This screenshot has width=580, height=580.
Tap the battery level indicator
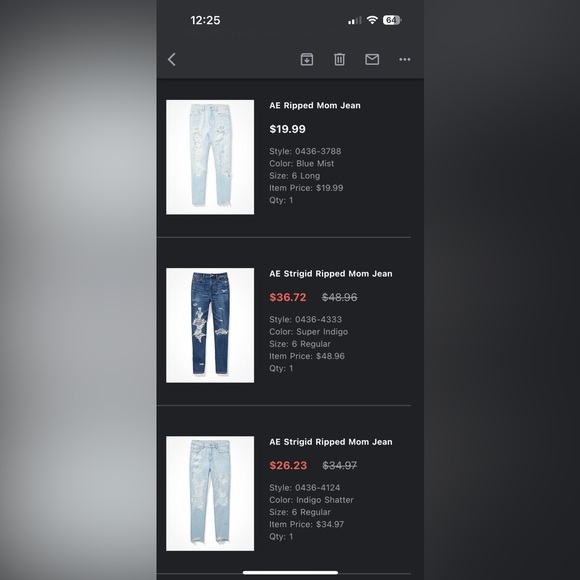click(392, 20)
